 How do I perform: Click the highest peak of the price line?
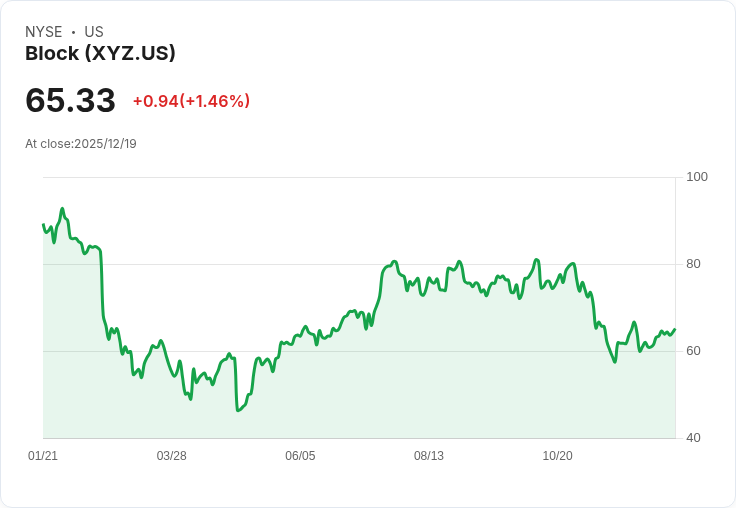pos(62,209)
